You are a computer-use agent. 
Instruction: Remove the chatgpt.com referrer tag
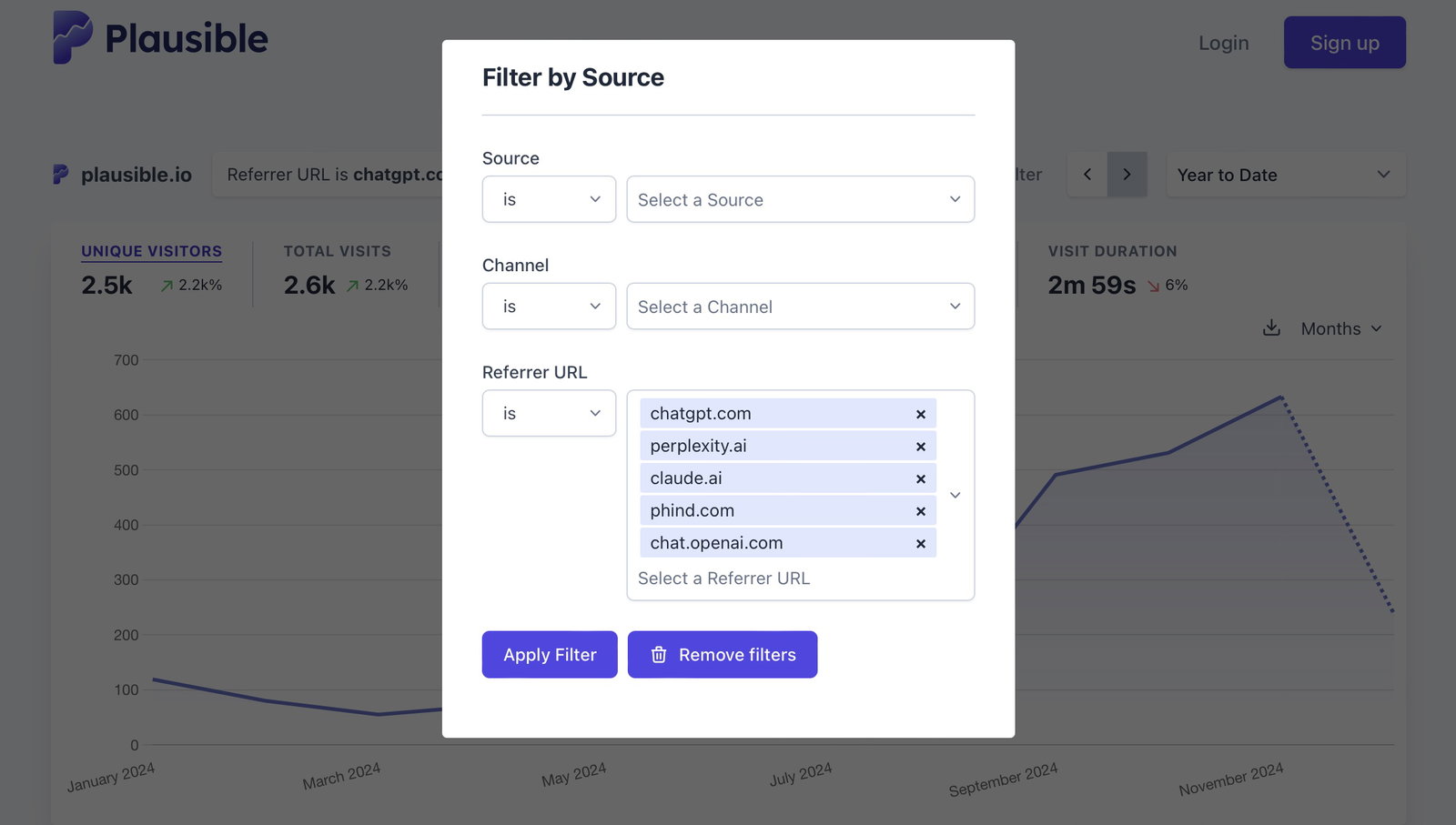click(x=920, y=413)
